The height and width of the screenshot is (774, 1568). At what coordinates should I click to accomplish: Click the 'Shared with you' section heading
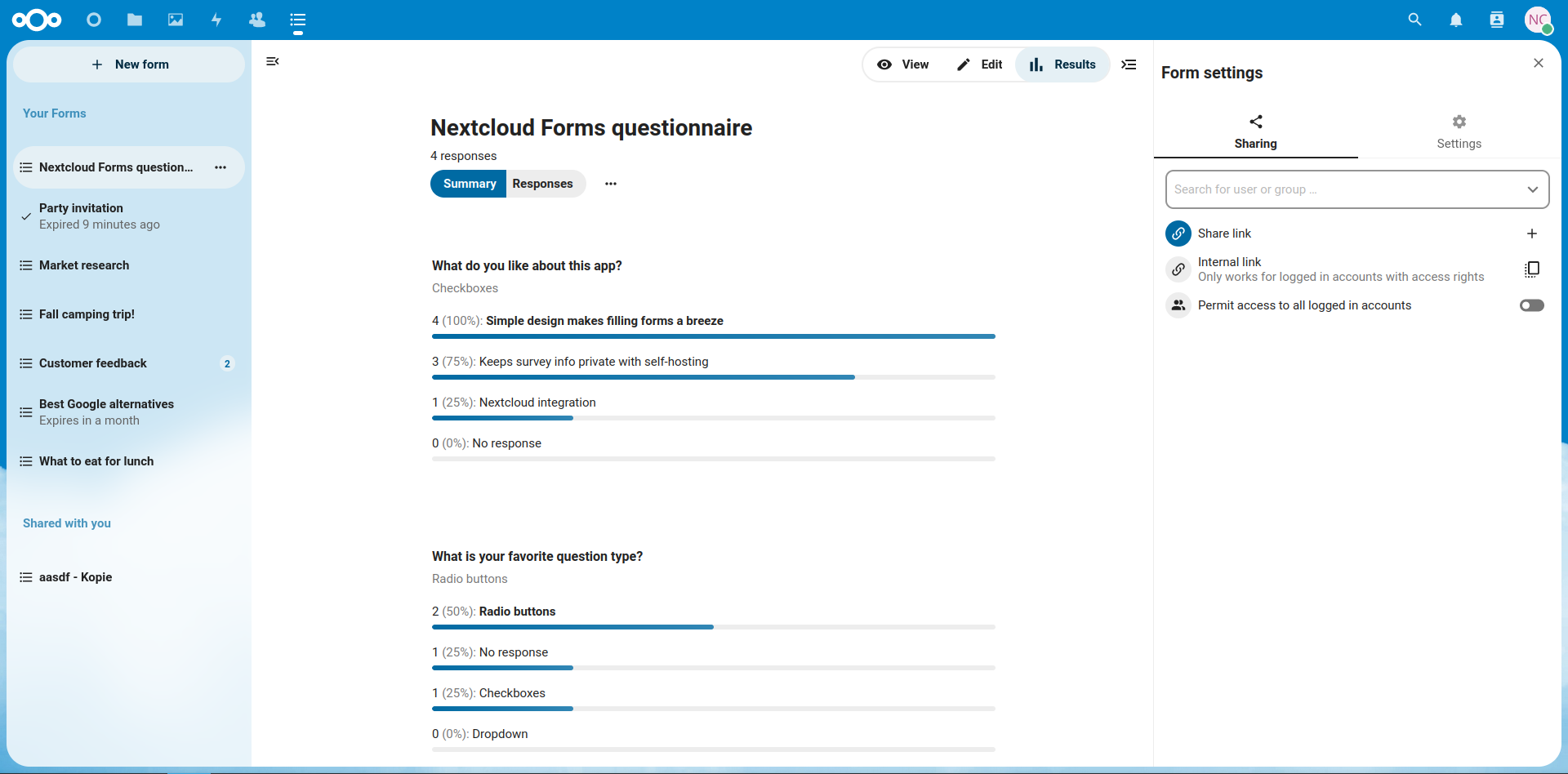tap(67, 523)
